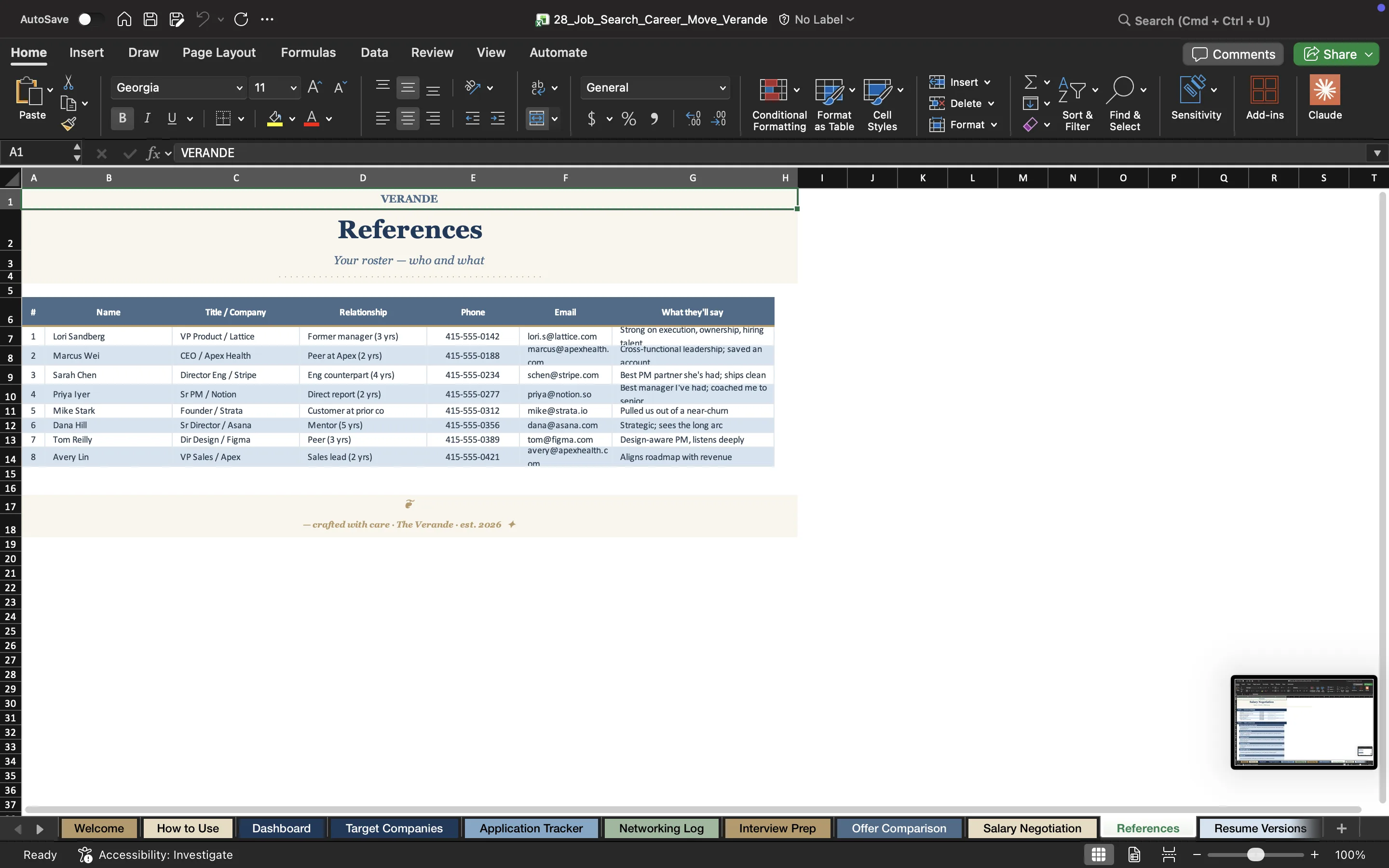Click the Percent Style icon
The height and width of the screenshot is (868, 1389).
click(x=628, y=119)
